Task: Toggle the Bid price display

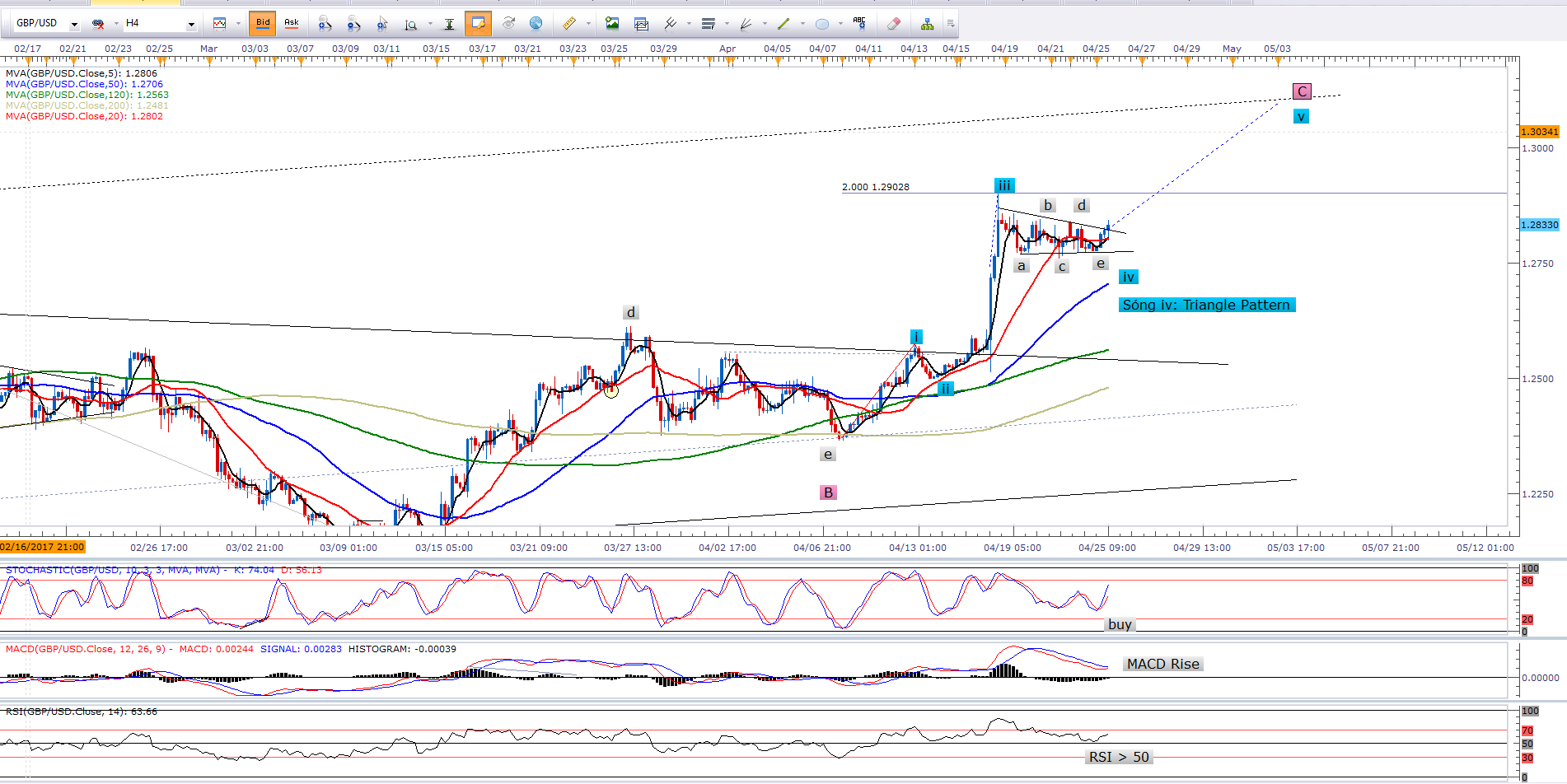Action: click(x=263, y=23)
